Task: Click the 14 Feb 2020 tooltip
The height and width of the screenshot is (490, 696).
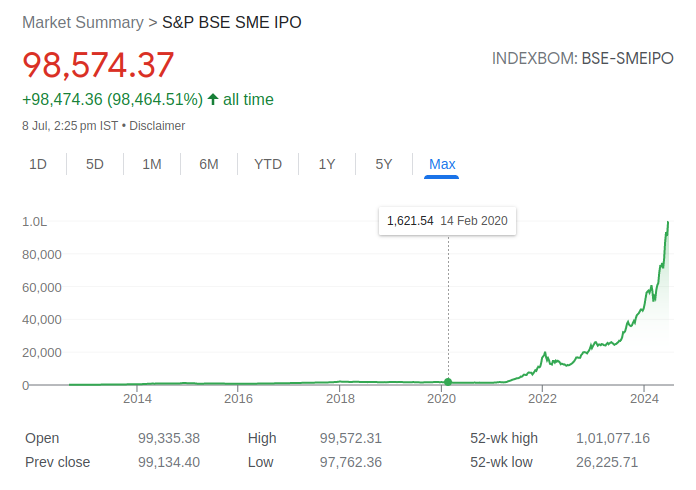Action: coord(447,220)
